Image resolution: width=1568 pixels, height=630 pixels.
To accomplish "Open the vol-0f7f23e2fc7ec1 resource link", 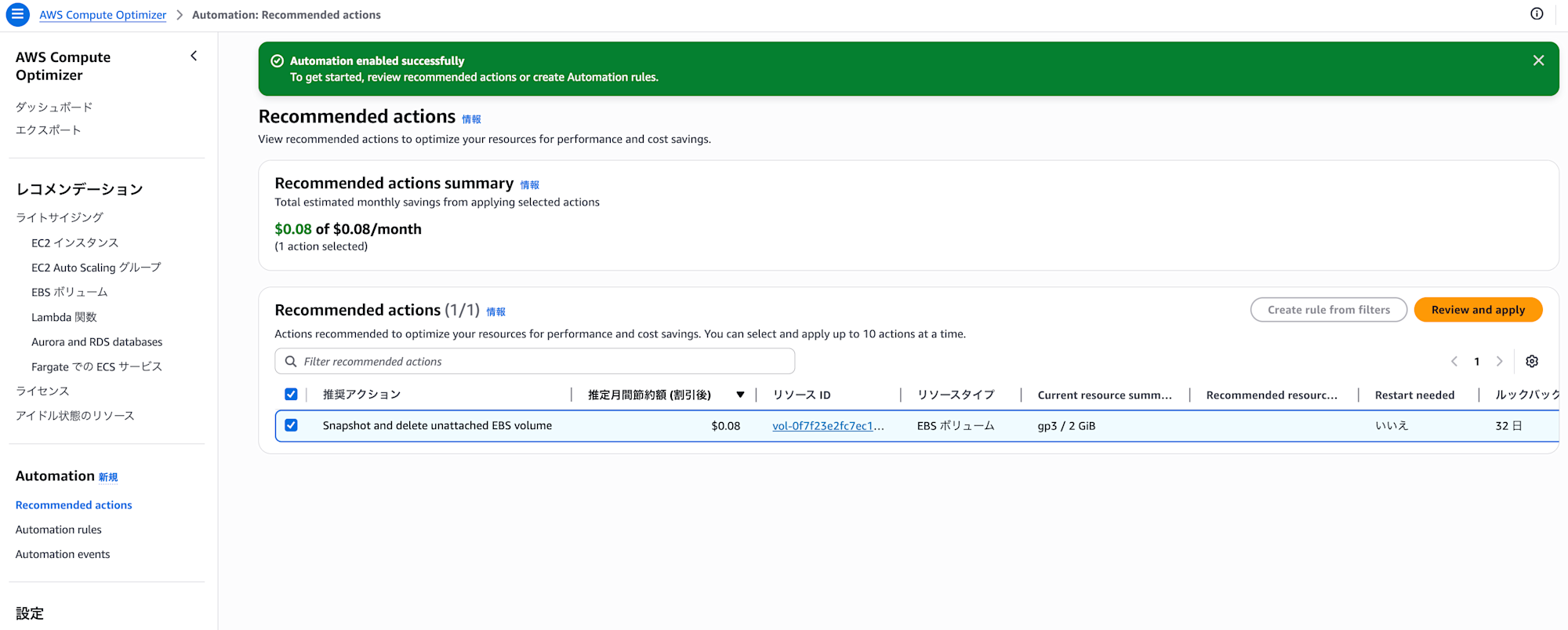I will tap(828, 426).
